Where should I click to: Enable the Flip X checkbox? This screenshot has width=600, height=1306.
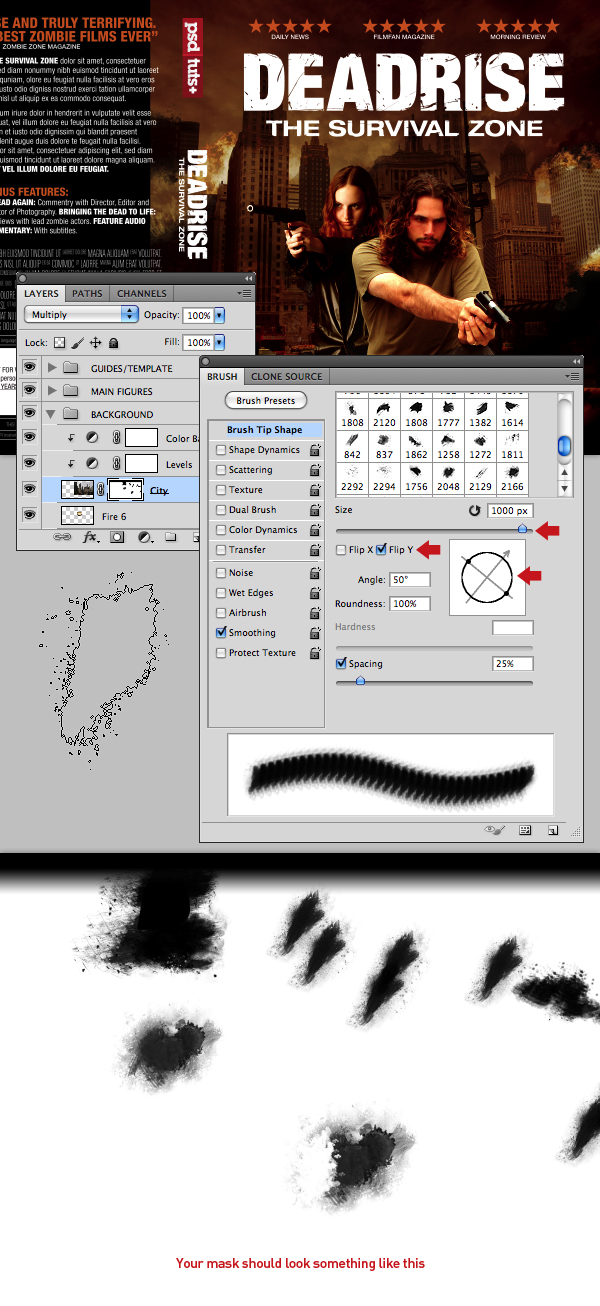tap(341, 550)
